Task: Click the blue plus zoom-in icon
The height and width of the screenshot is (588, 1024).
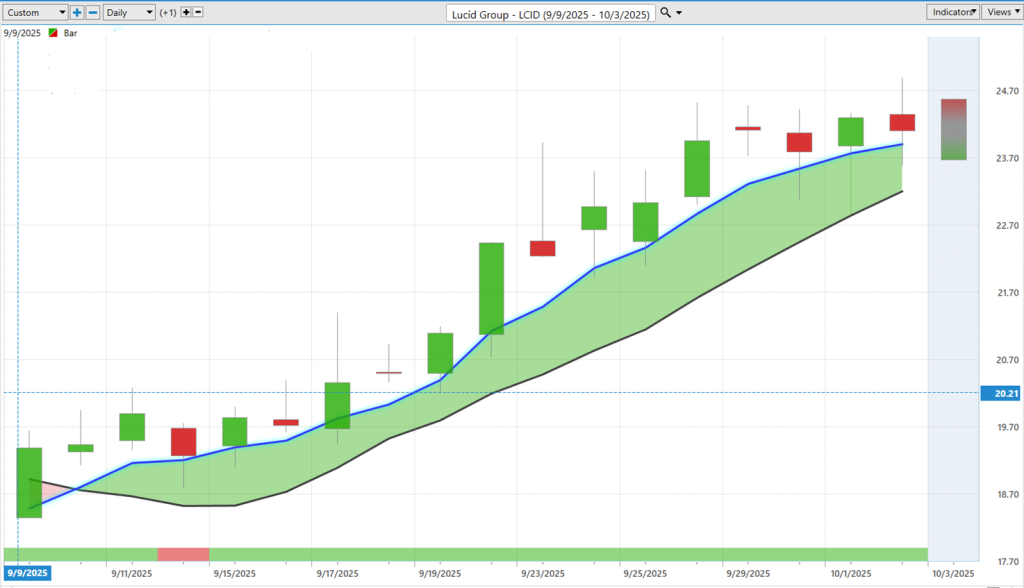Action: click(x=77, y=12)
